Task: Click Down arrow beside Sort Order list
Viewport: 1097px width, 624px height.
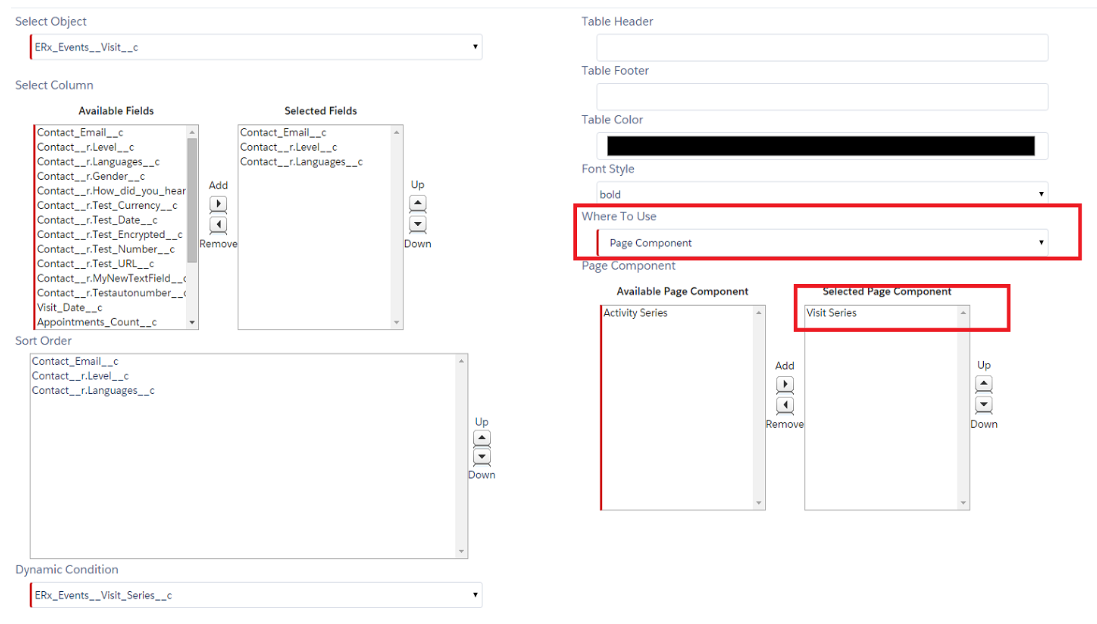Action: coord(482,457)
